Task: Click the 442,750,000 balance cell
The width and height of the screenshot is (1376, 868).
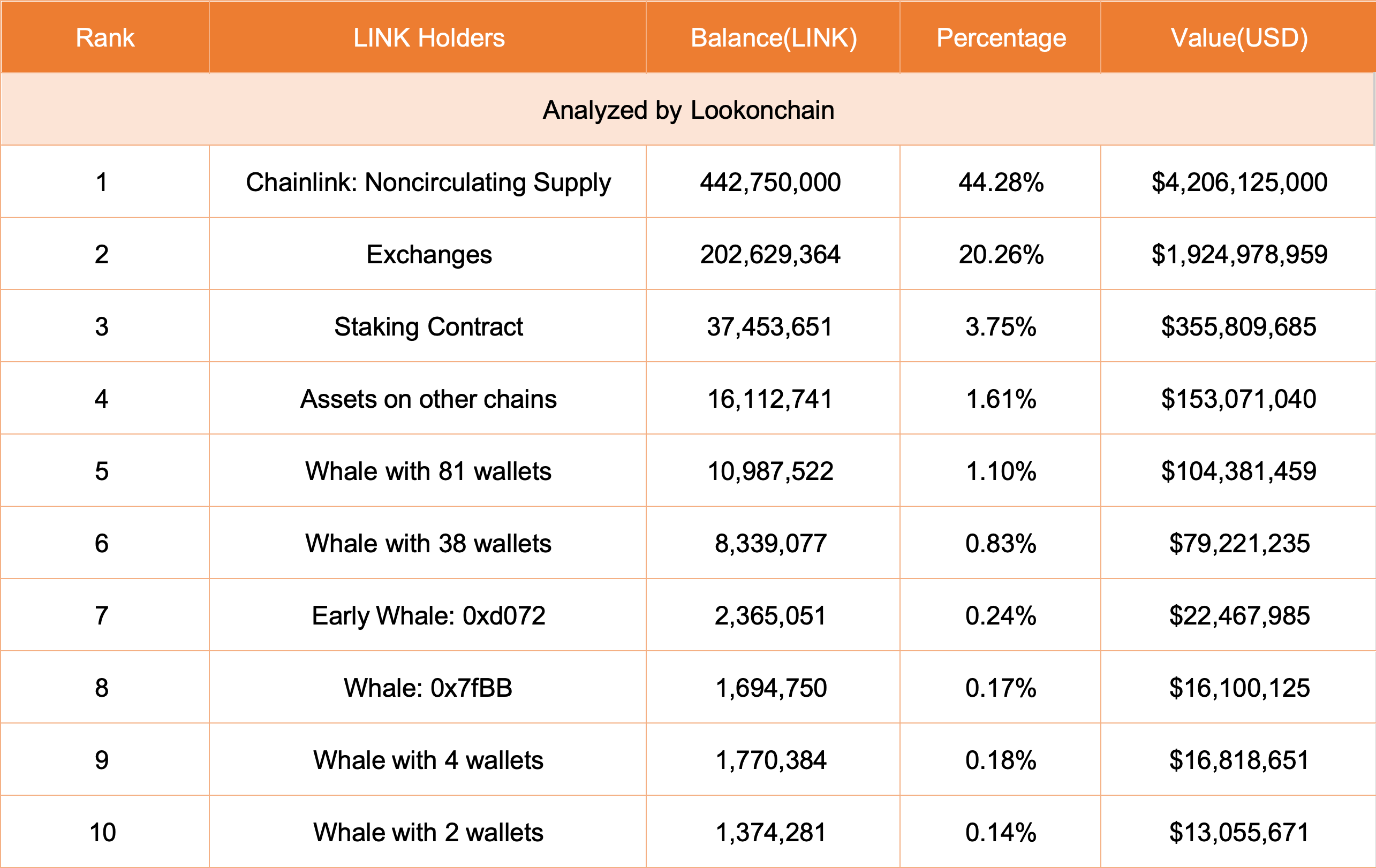Action: click(x=770, y=182)
